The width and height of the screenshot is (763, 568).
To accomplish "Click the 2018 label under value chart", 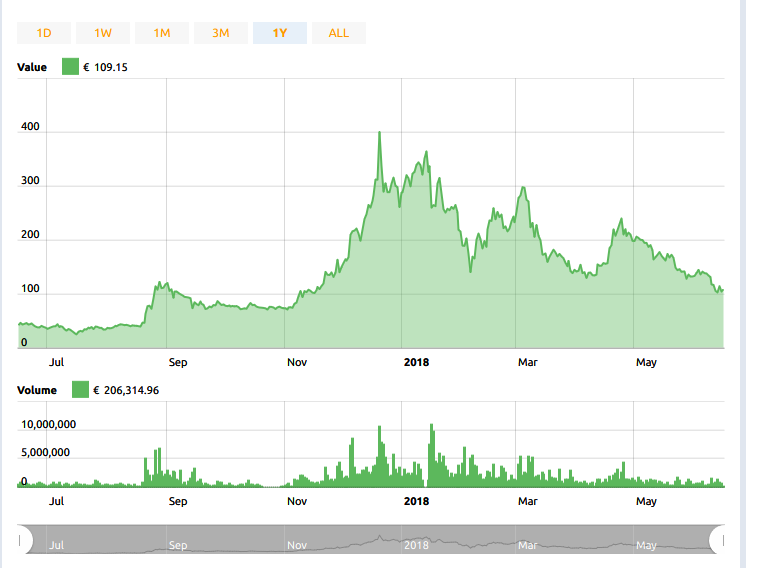I will 417,362.
